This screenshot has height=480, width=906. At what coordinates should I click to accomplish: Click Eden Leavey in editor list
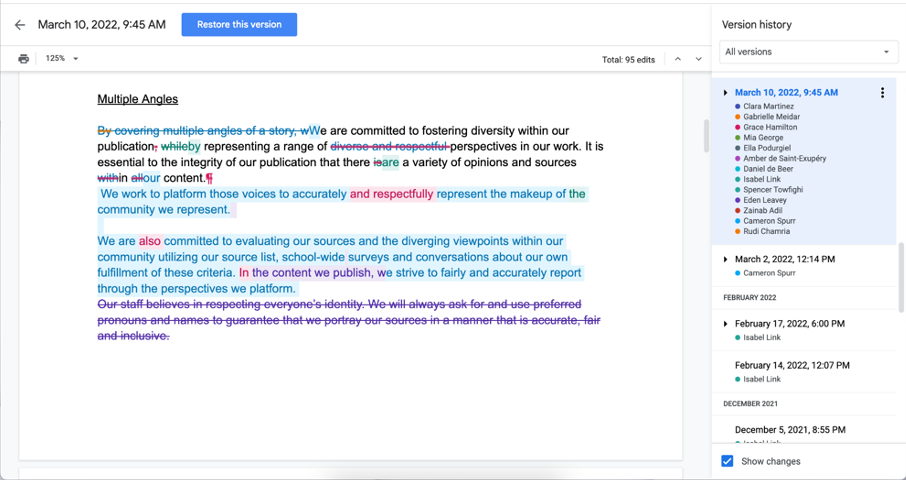pos(765,200)
